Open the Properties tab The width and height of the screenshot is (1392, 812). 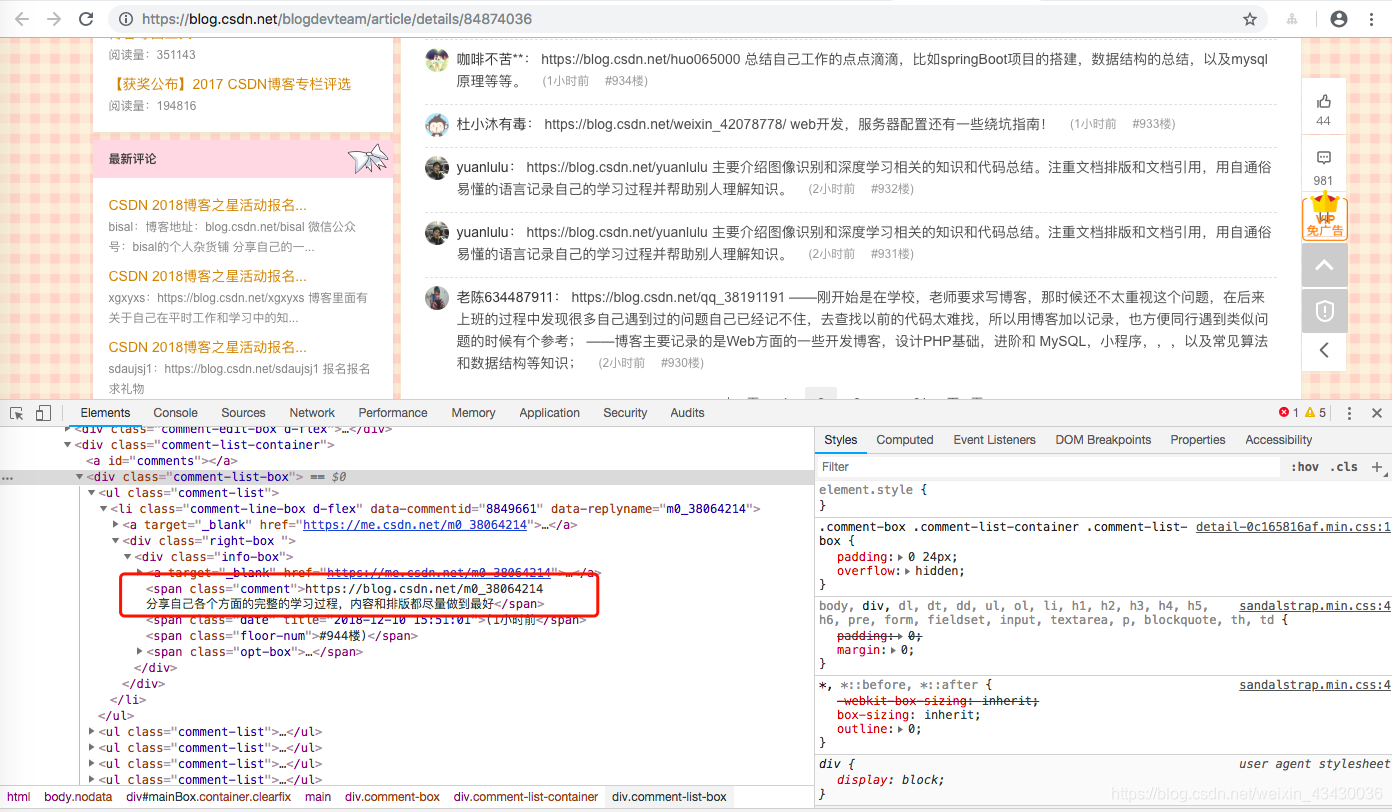[x=1198, y=440]
